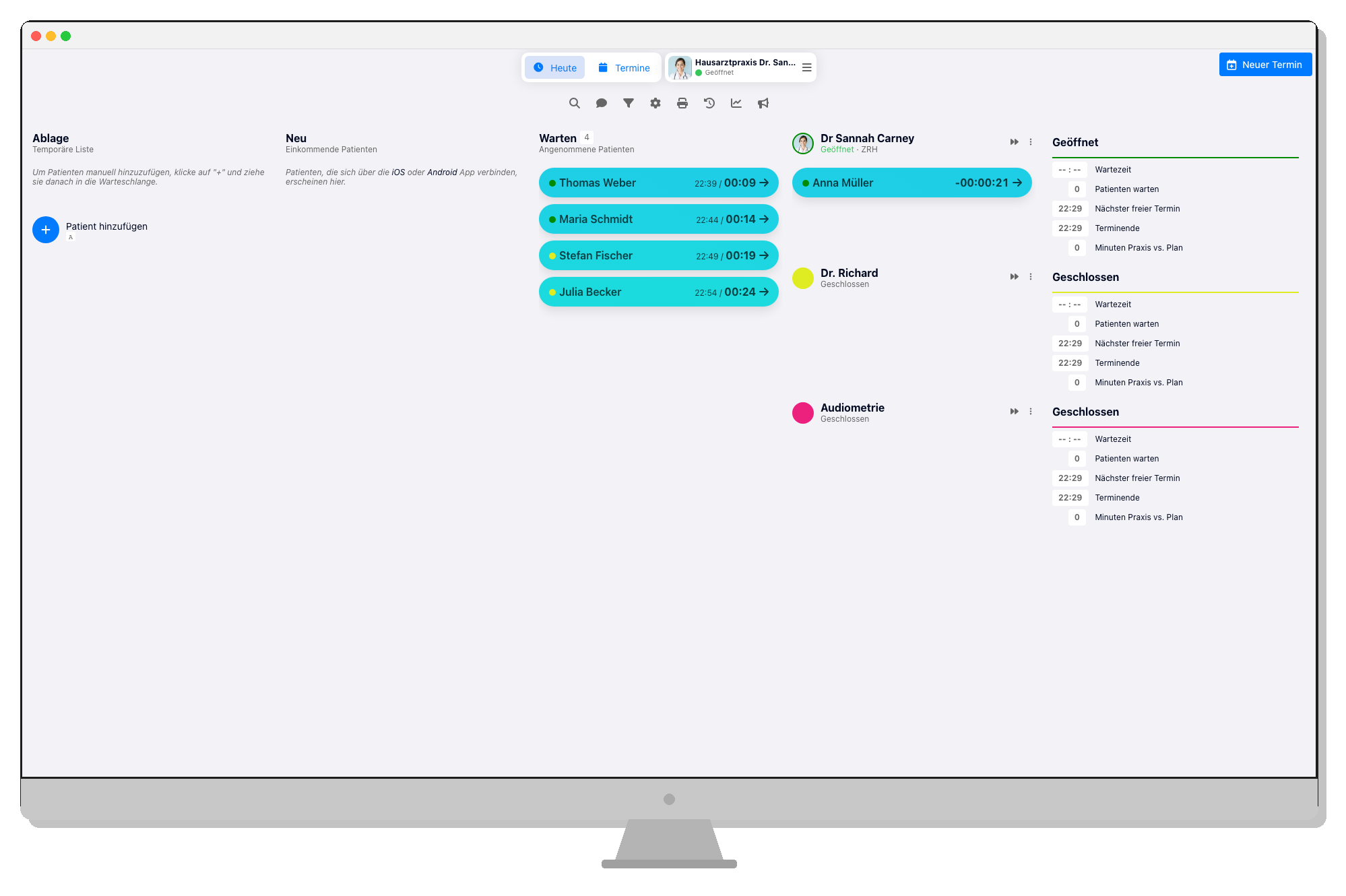This screenshot has height=896, width=1346.
Task: Click the pink Audiometrie color circle
Action: pyautogui.click(x=802, y=412)
